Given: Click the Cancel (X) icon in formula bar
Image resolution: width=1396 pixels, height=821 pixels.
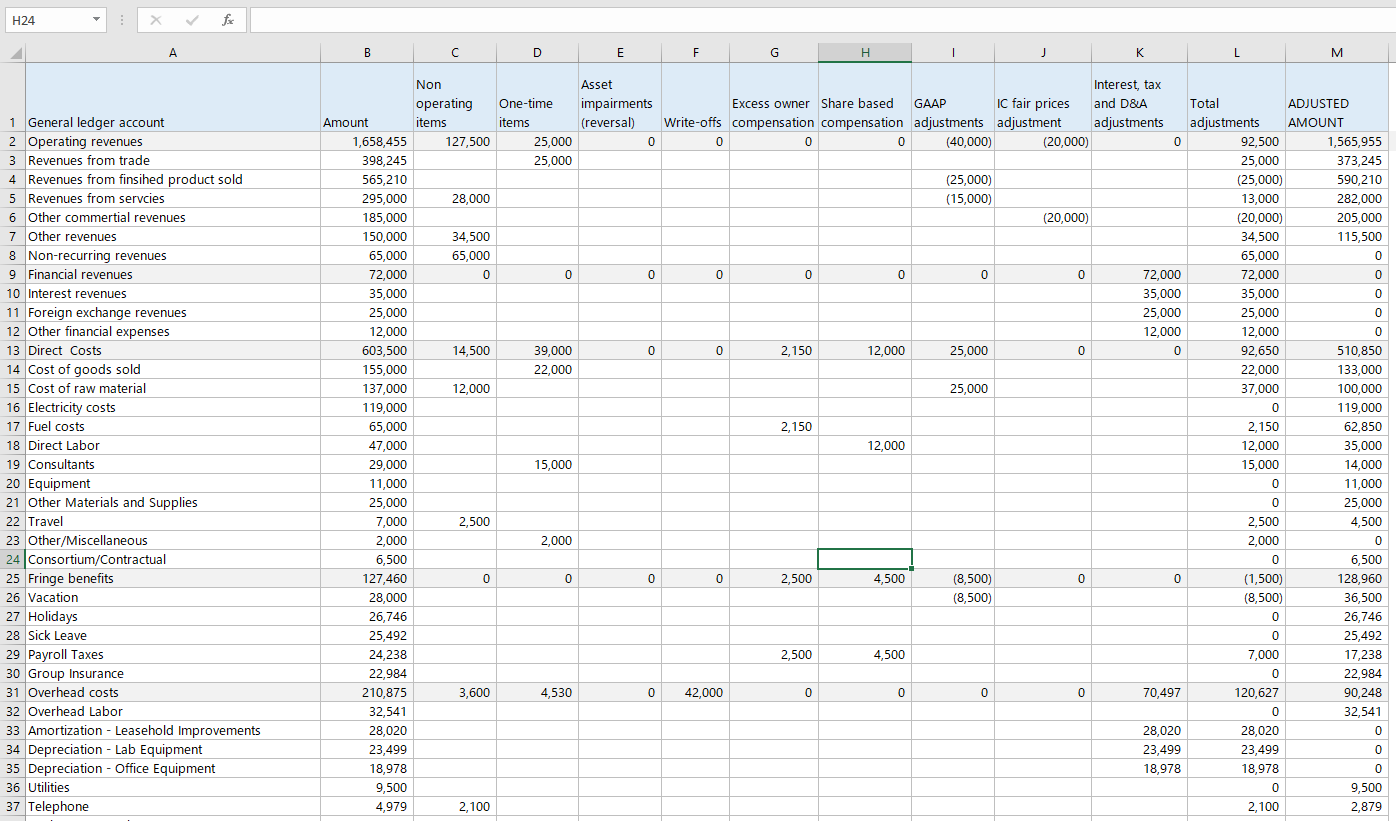Looking at the screenshot, I should coord(156,19).
